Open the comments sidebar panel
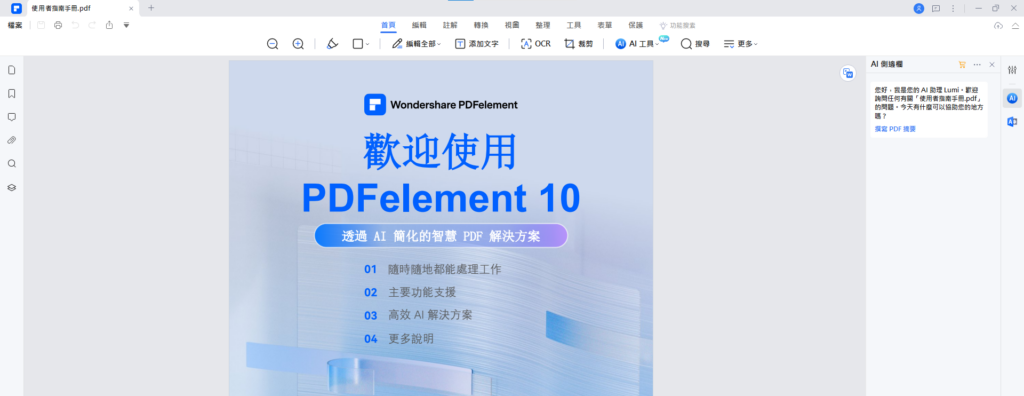 pos(12,117)
